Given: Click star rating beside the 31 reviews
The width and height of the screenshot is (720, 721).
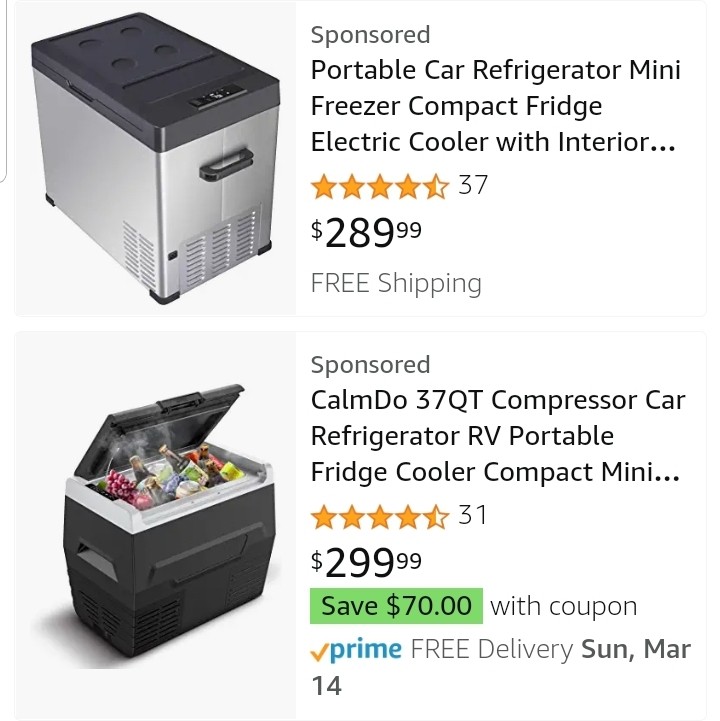Looking at the screenshot, I should click(380, 516).
